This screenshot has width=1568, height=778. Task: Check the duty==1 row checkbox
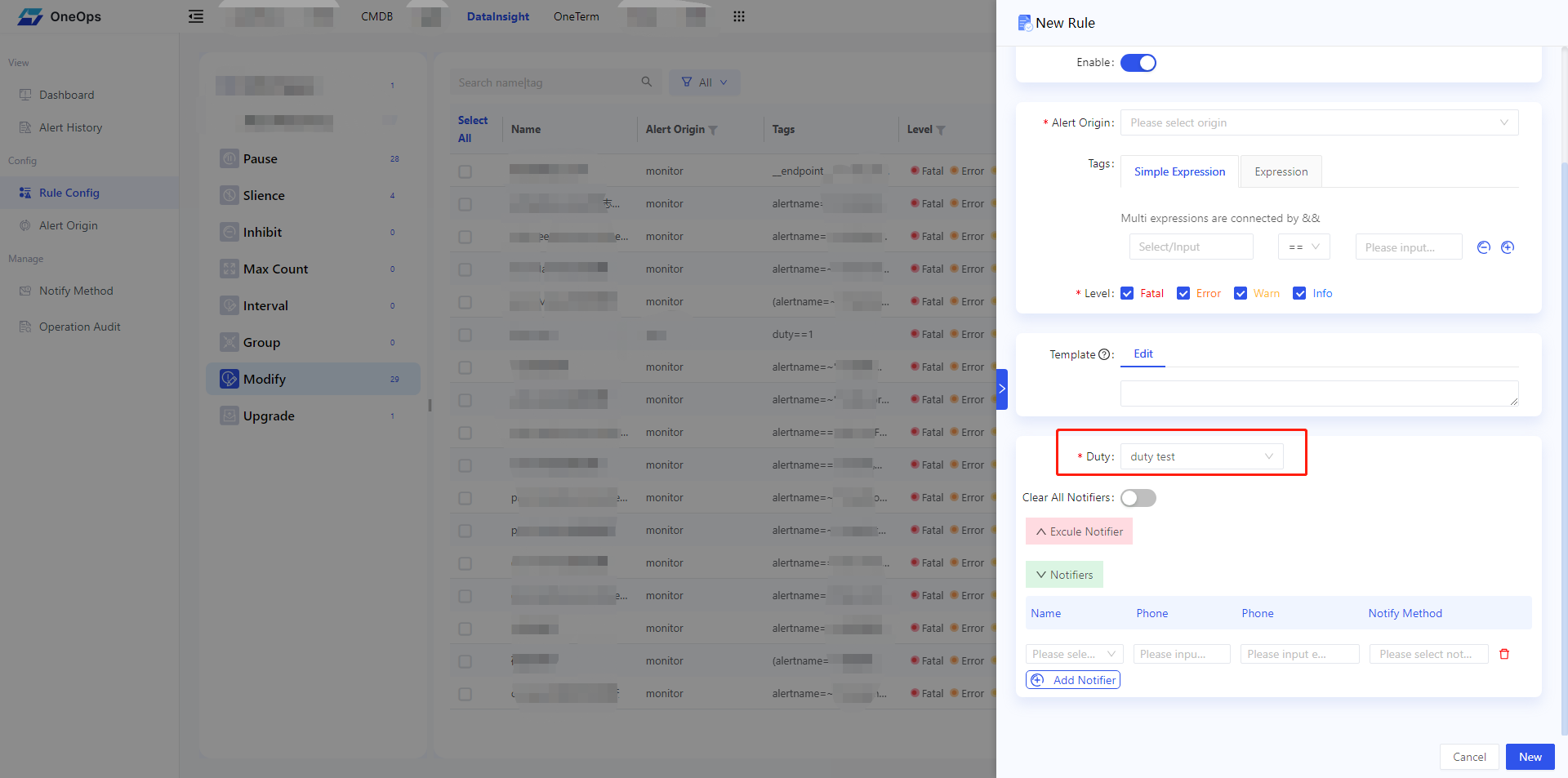point(465,335)
